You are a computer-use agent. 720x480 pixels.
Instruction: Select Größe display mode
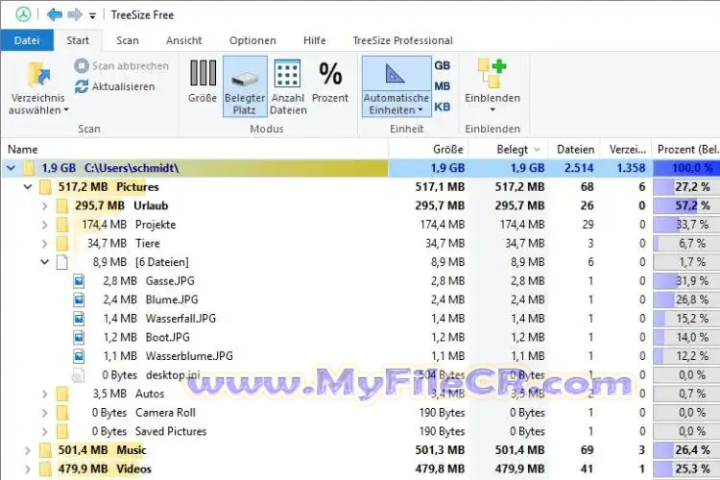coord(202,81)
